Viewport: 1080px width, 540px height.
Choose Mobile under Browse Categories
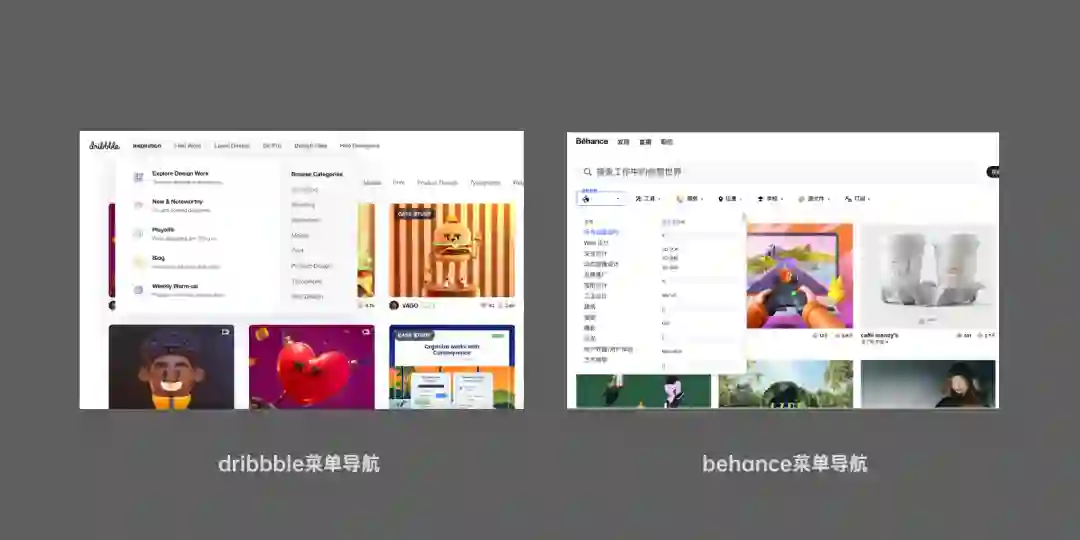[300, 236]
